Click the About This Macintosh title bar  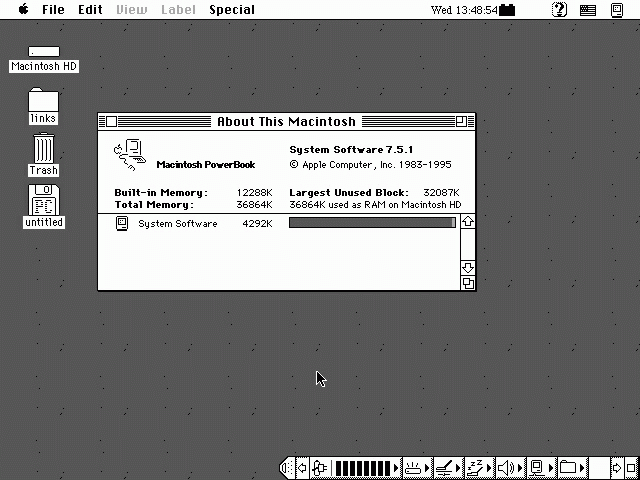tap(287, 121)
